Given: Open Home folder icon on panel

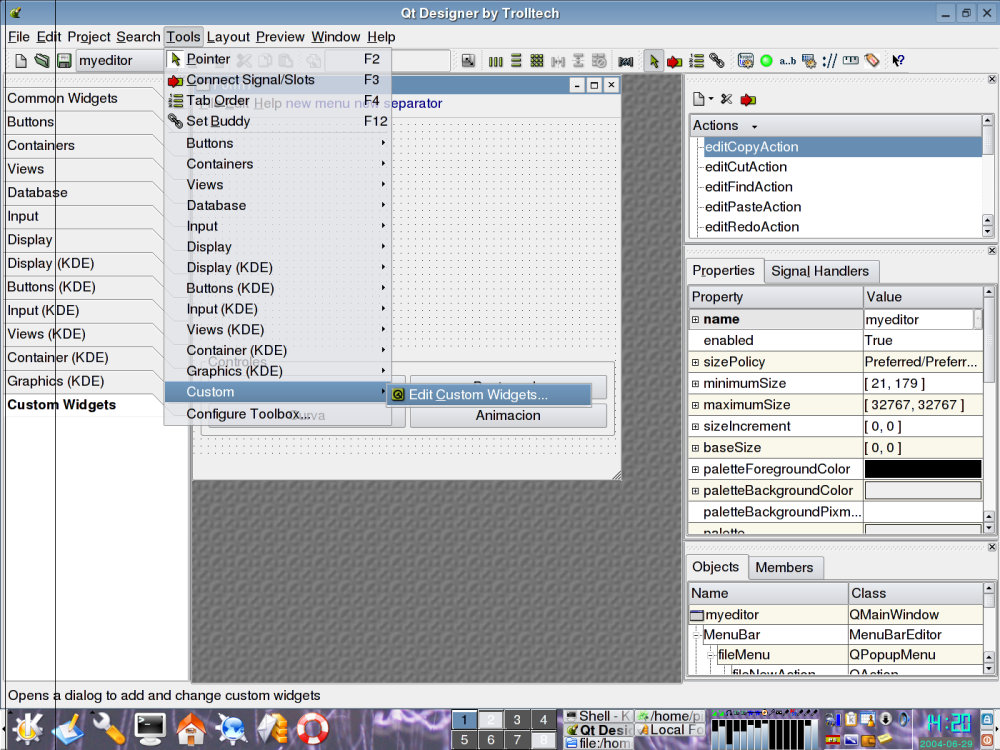Looking at the screenshot, I should pos(191,729).
